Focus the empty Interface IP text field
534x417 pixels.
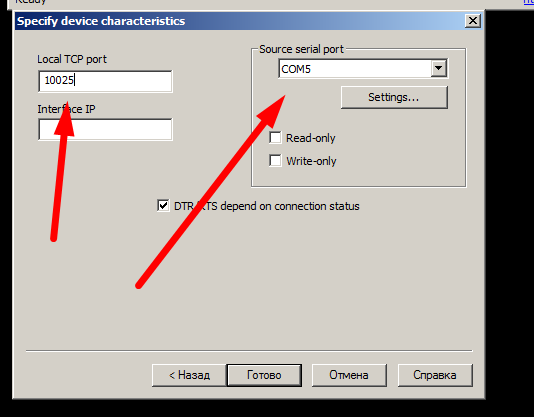point(106,129)
